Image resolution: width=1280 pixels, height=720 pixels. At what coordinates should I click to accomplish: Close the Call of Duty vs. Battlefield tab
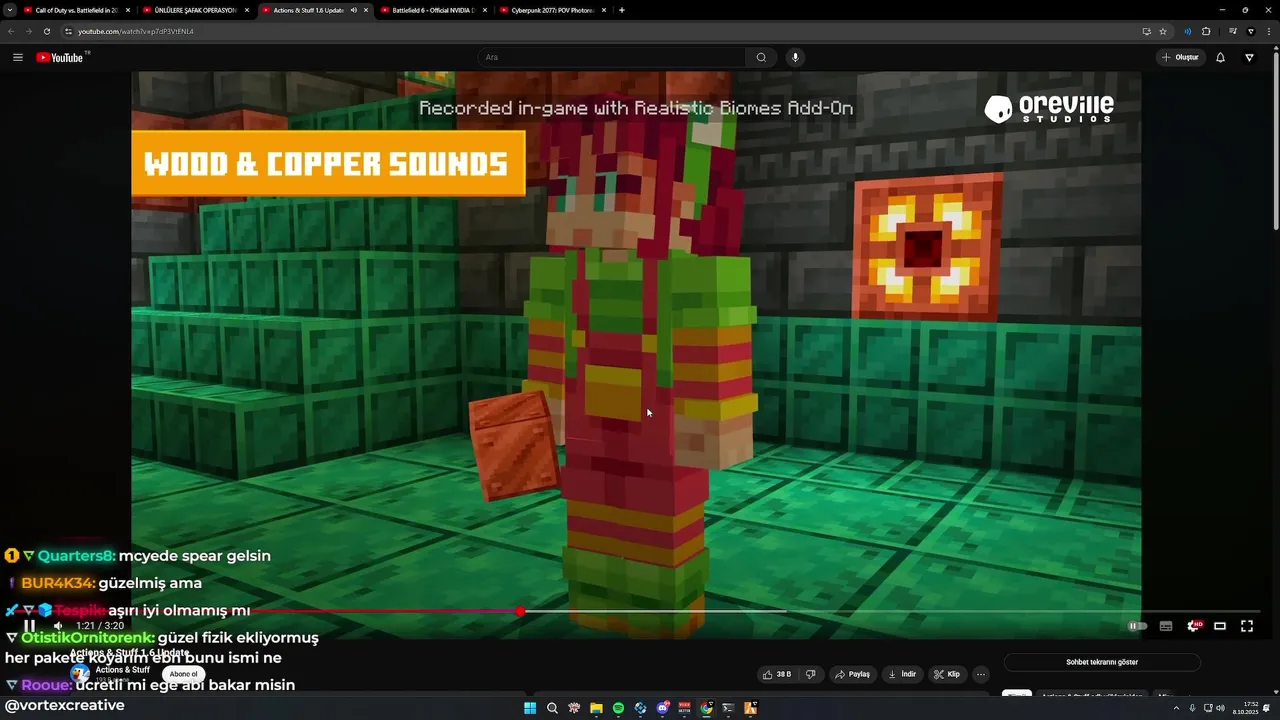coord(128,10)
